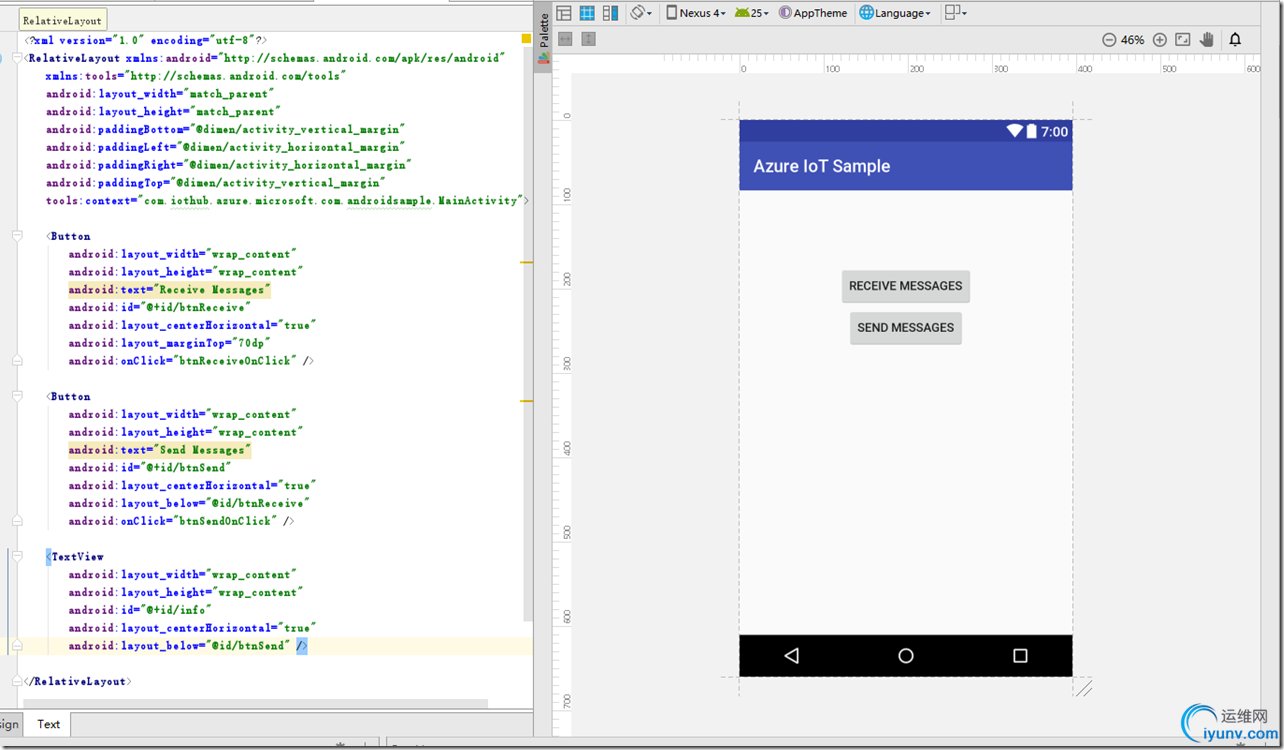Collapse the TextView tag fold marker
Screen dimensions: 1284x750
pyautogui.click(x=17, y=557)
